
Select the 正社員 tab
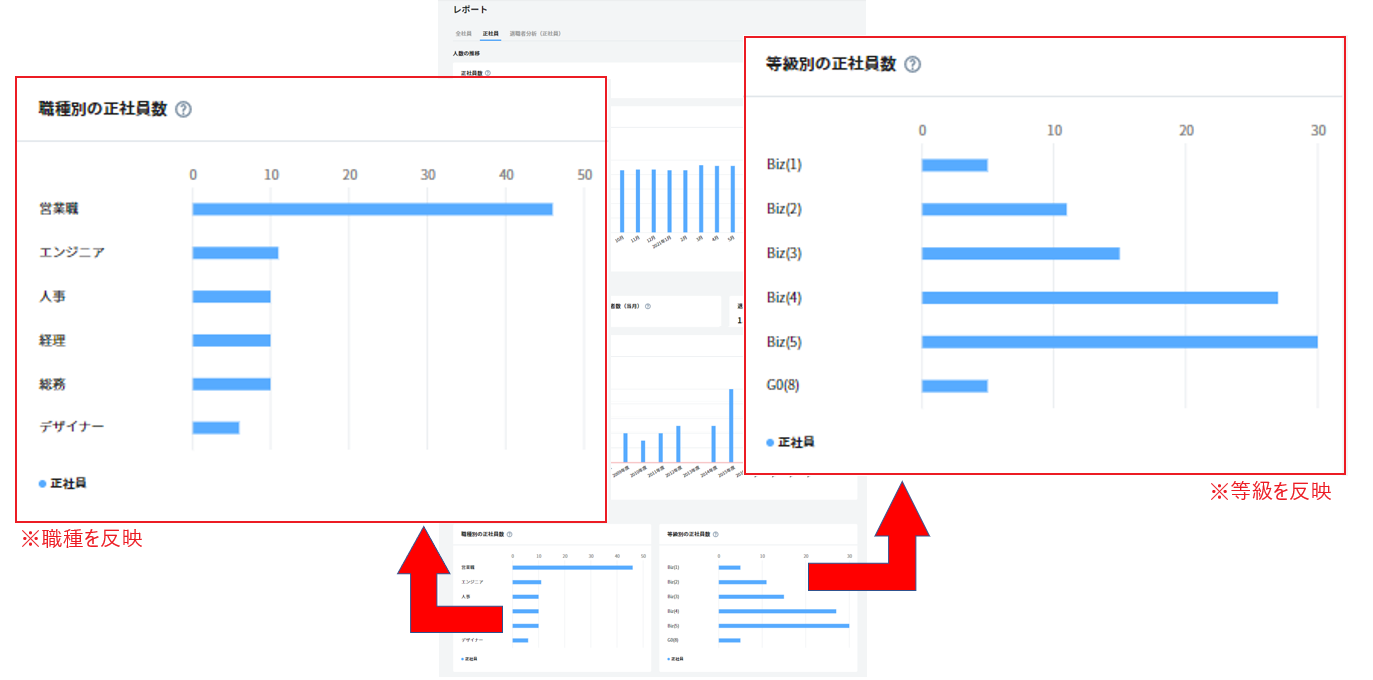pyautogui.click(x=490, y=33)
